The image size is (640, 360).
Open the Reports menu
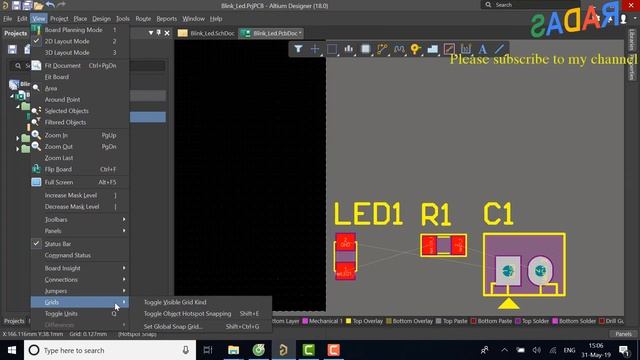click(167, 19)
